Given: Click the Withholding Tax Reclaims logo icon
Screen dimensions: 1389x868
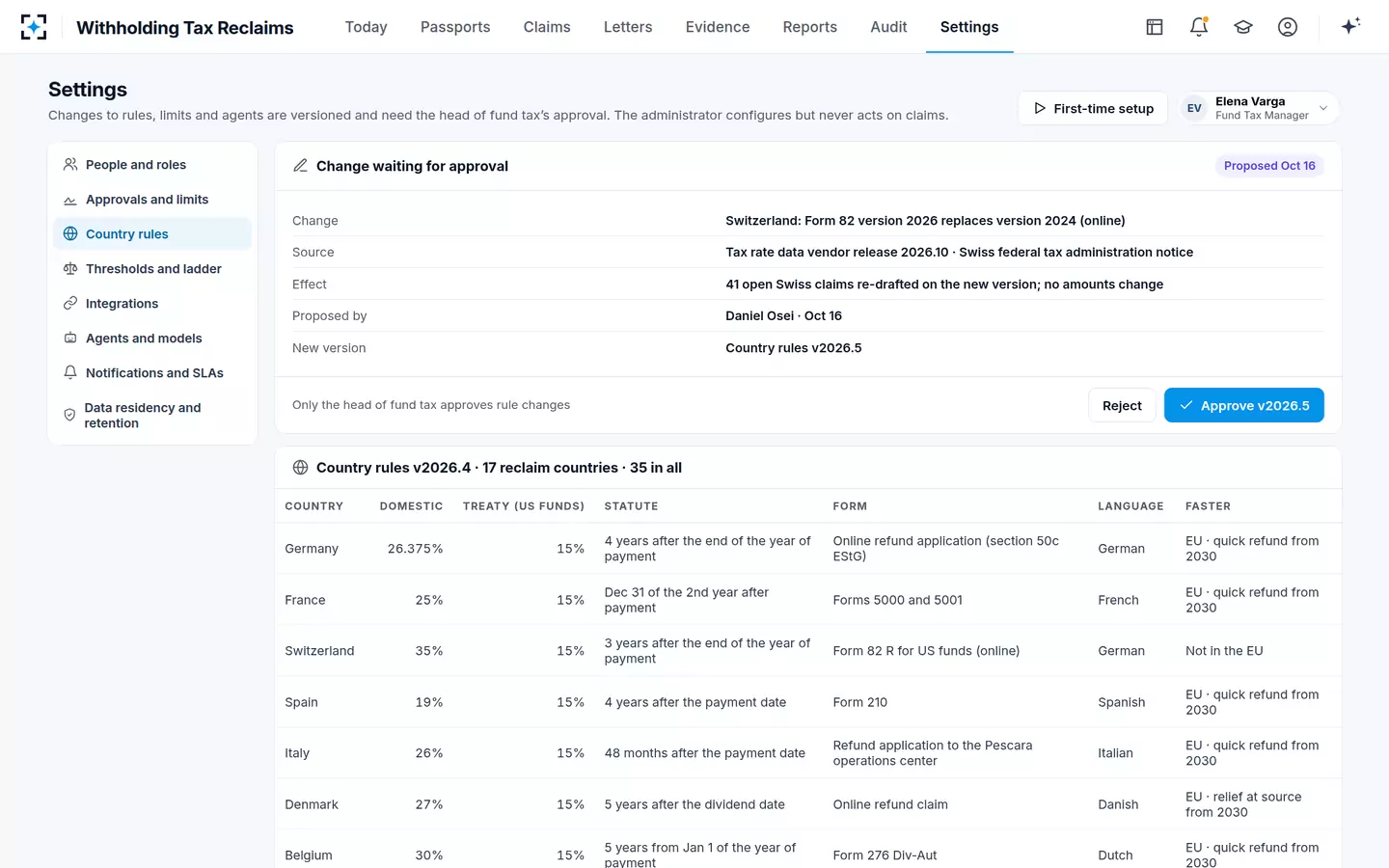Looking at the screenshot, I should pos(34,27).
